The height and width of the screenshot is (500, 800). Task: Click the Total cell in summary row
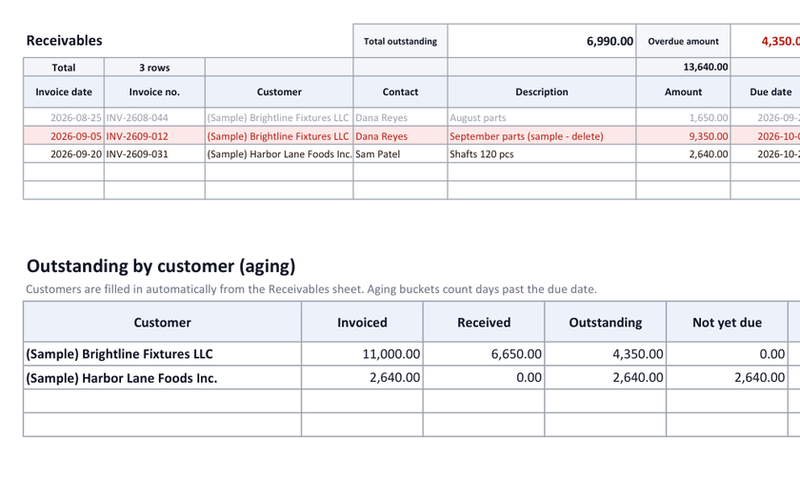pos(64,67)
